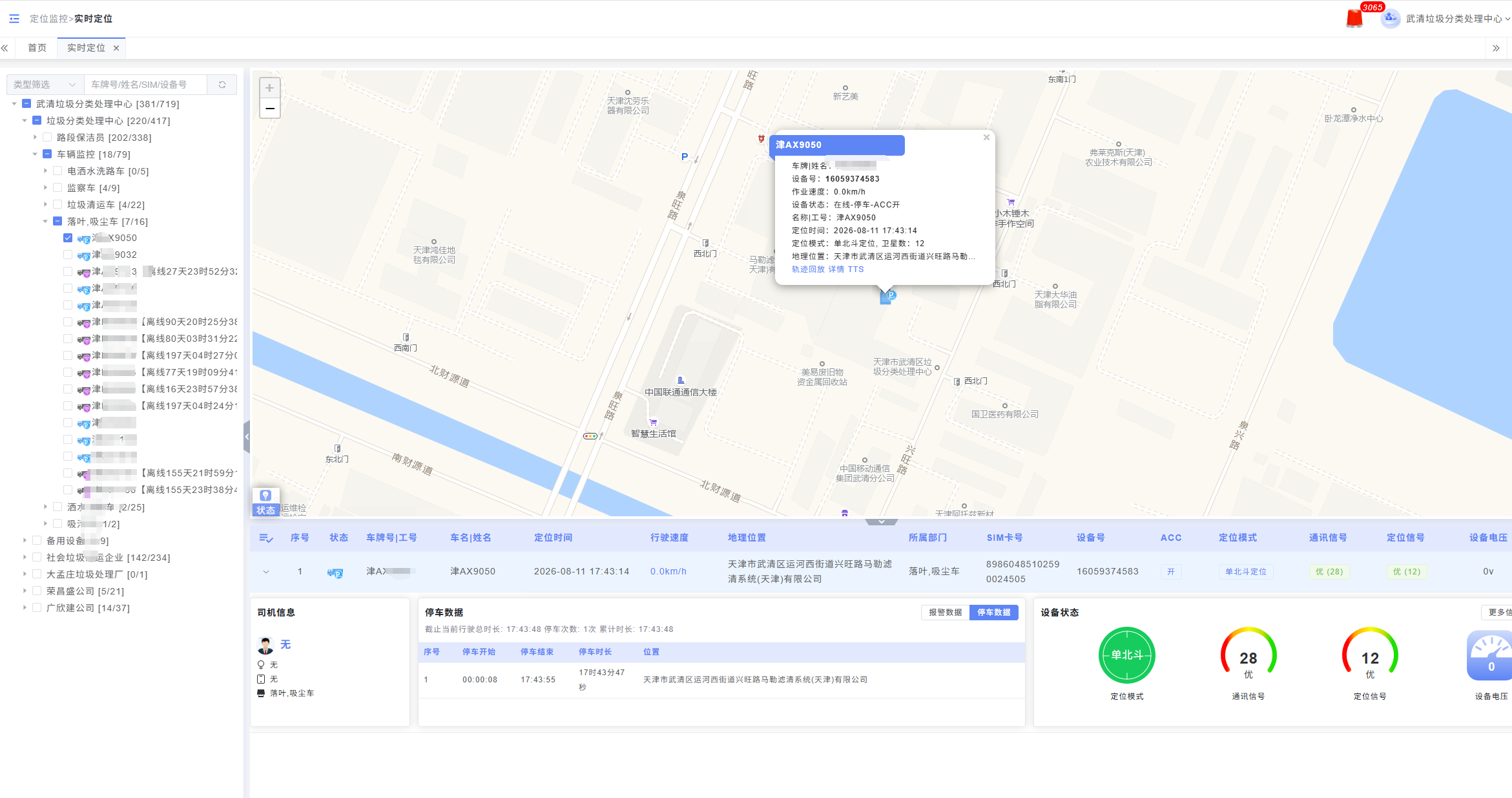Toggle the 车辆监控 checkbox

(47, 154)
